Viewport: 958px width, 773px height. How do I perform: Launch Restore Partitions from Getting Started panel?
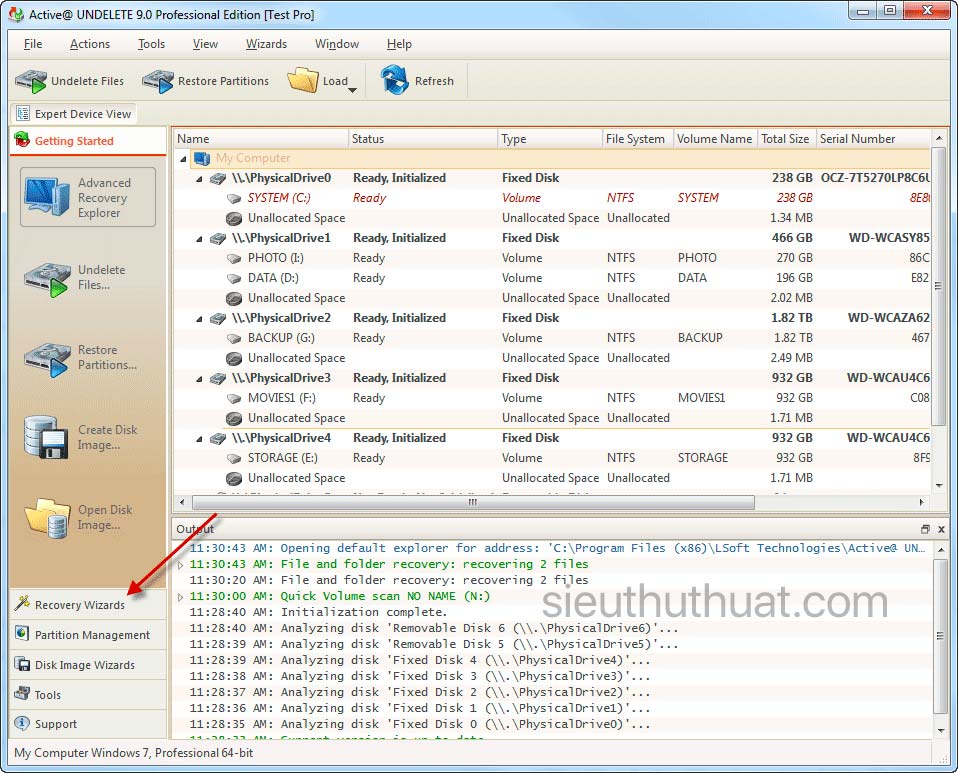tap(88, 358)
